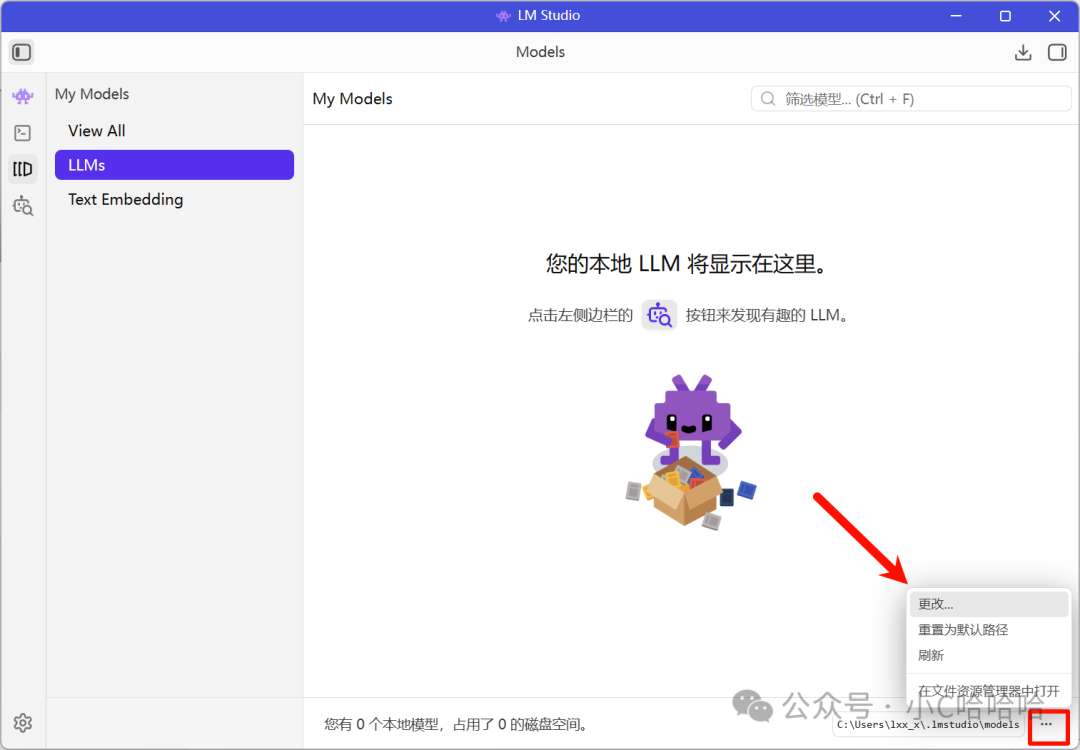Click the 您的本地 LLM 将显示在这里 heading
The width and height of the screenshot is (1080, 750).
pyautogui.click(x=686, y=264)
